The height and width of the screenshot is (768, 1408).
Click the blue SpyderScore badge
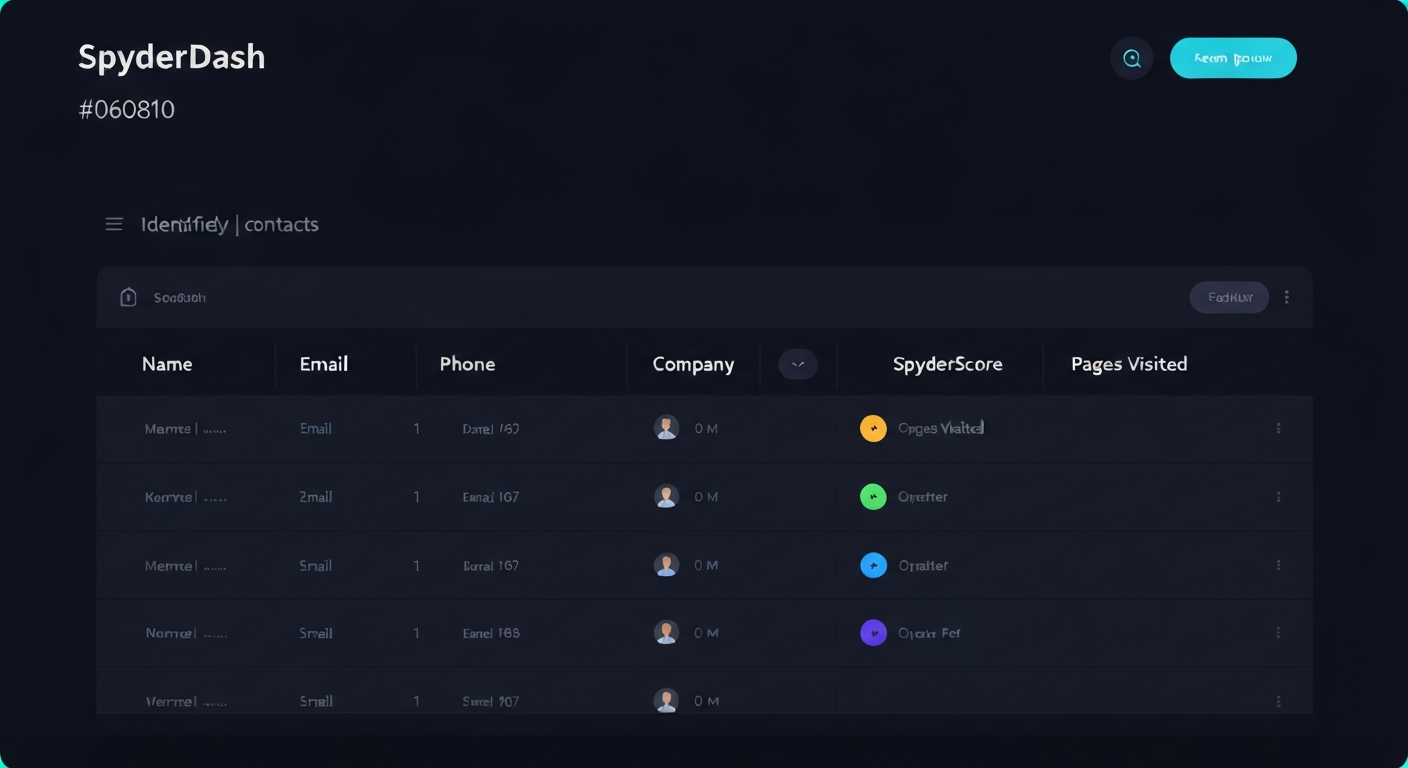tap(873, 565)
